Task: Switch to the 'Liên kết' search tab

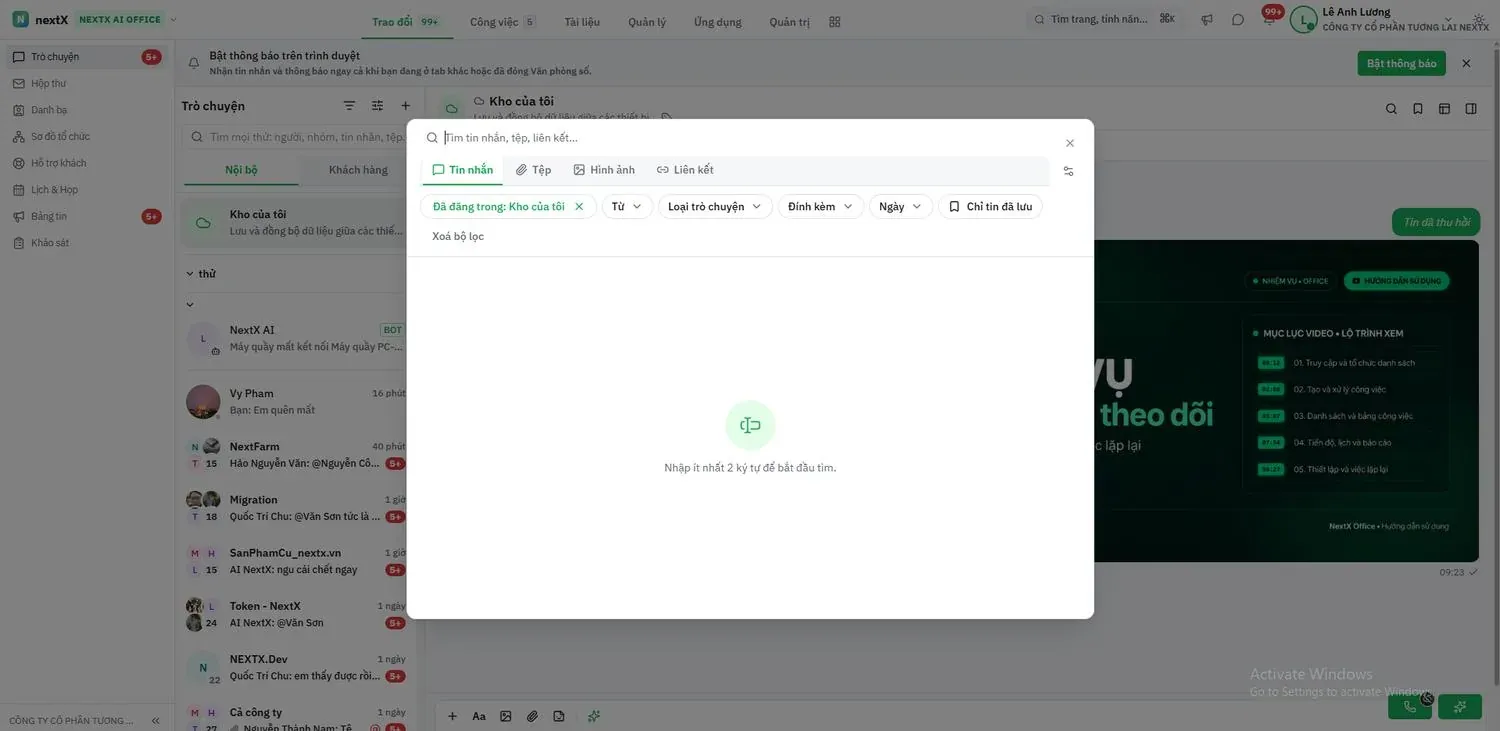Action: coord(685,170)
